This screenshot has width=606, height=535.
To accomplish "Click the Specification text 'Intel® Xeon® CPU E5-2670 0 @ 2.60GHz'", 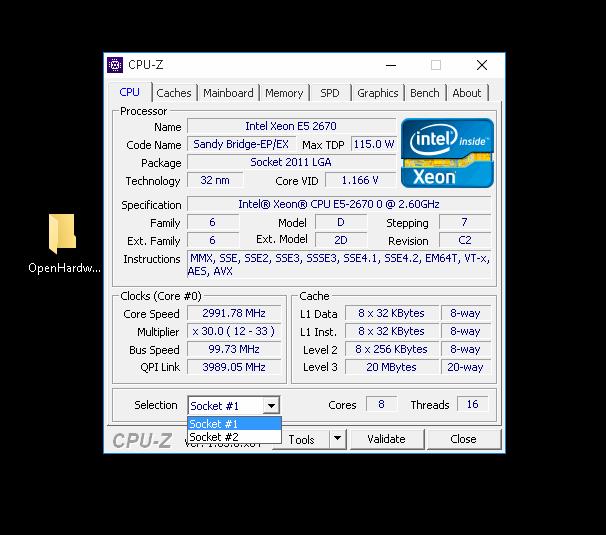I will coord(339,204).
